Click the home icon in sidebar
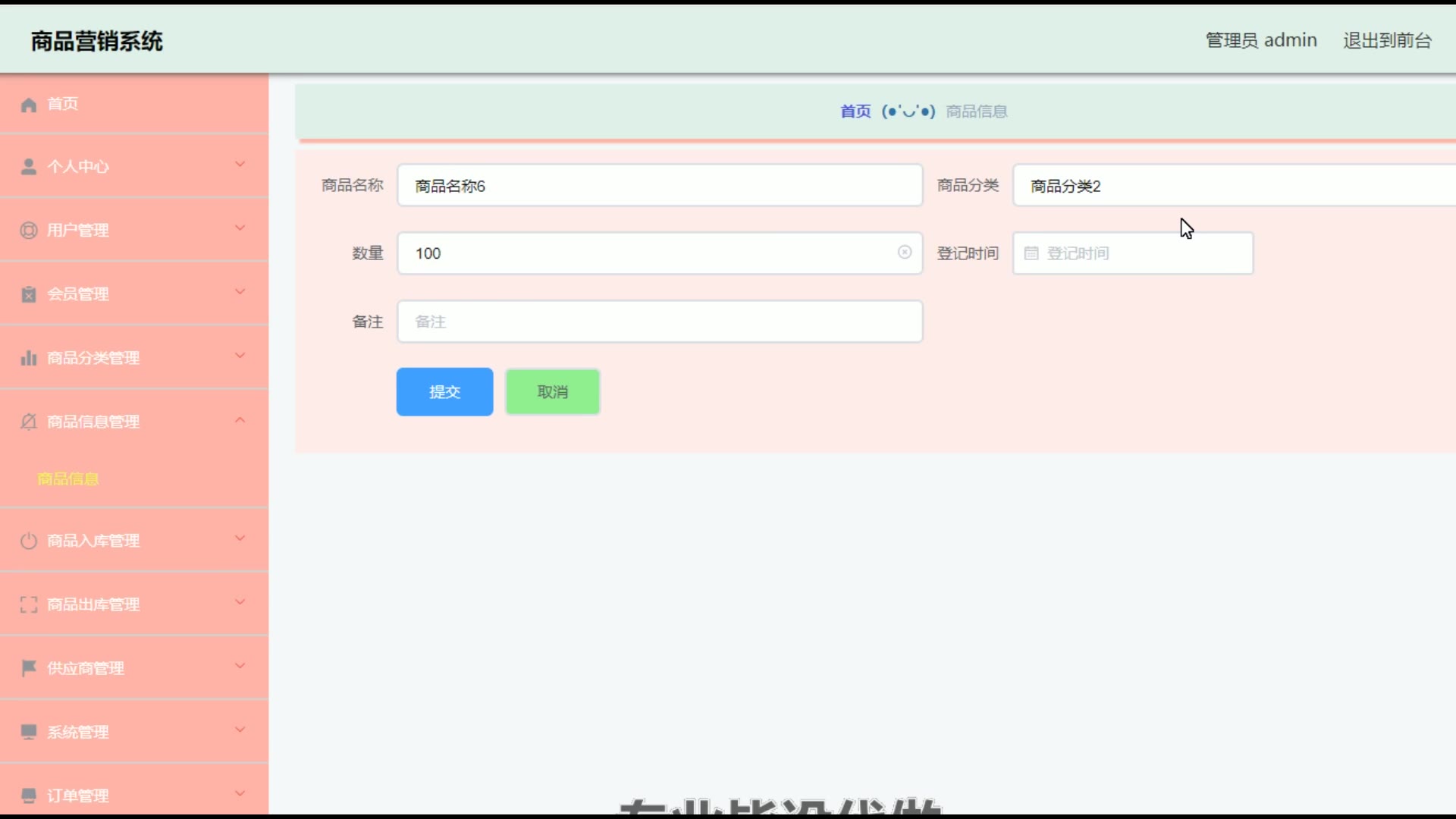 pyautogui.click(x=29, y=105)
